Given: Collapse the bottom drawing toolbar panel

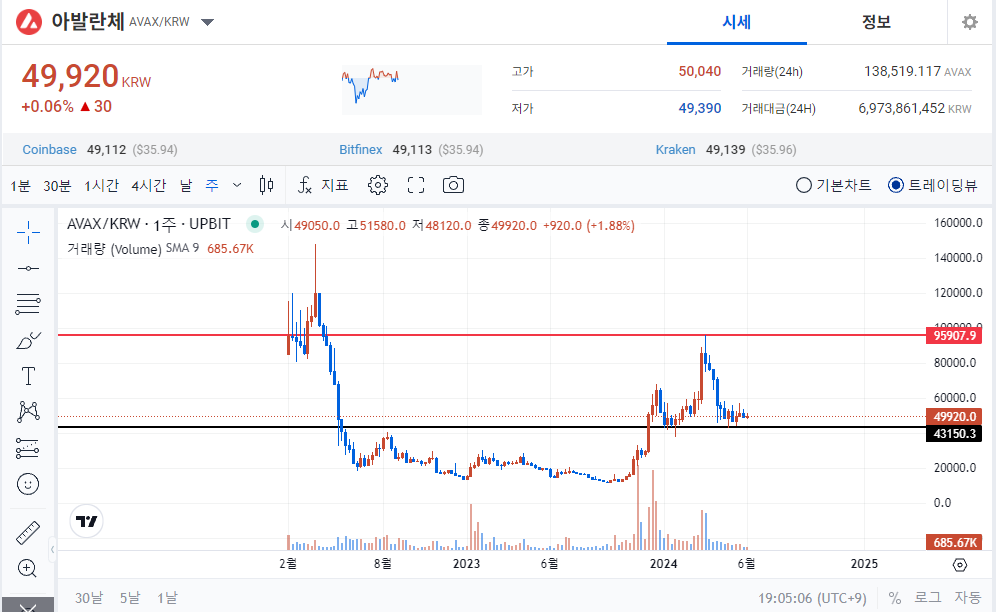Looking at the screenshot, I should [28, 605].
